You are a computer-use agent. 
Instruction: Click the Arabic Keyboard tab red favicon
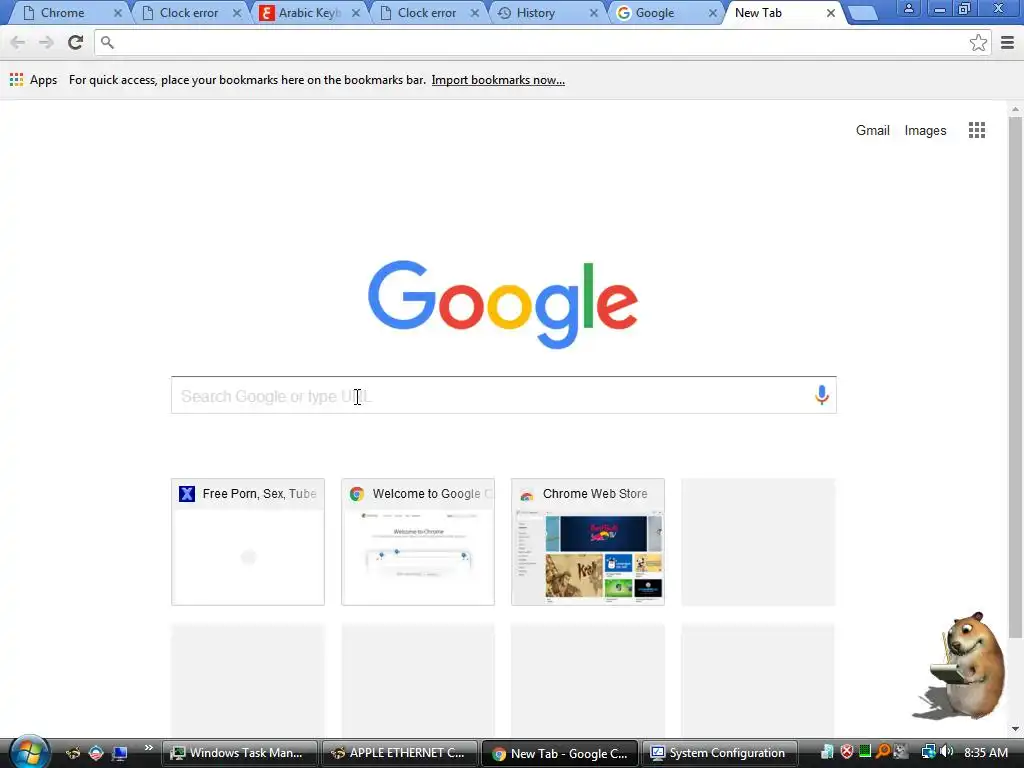pyautogui.click(x=266, y=13)
